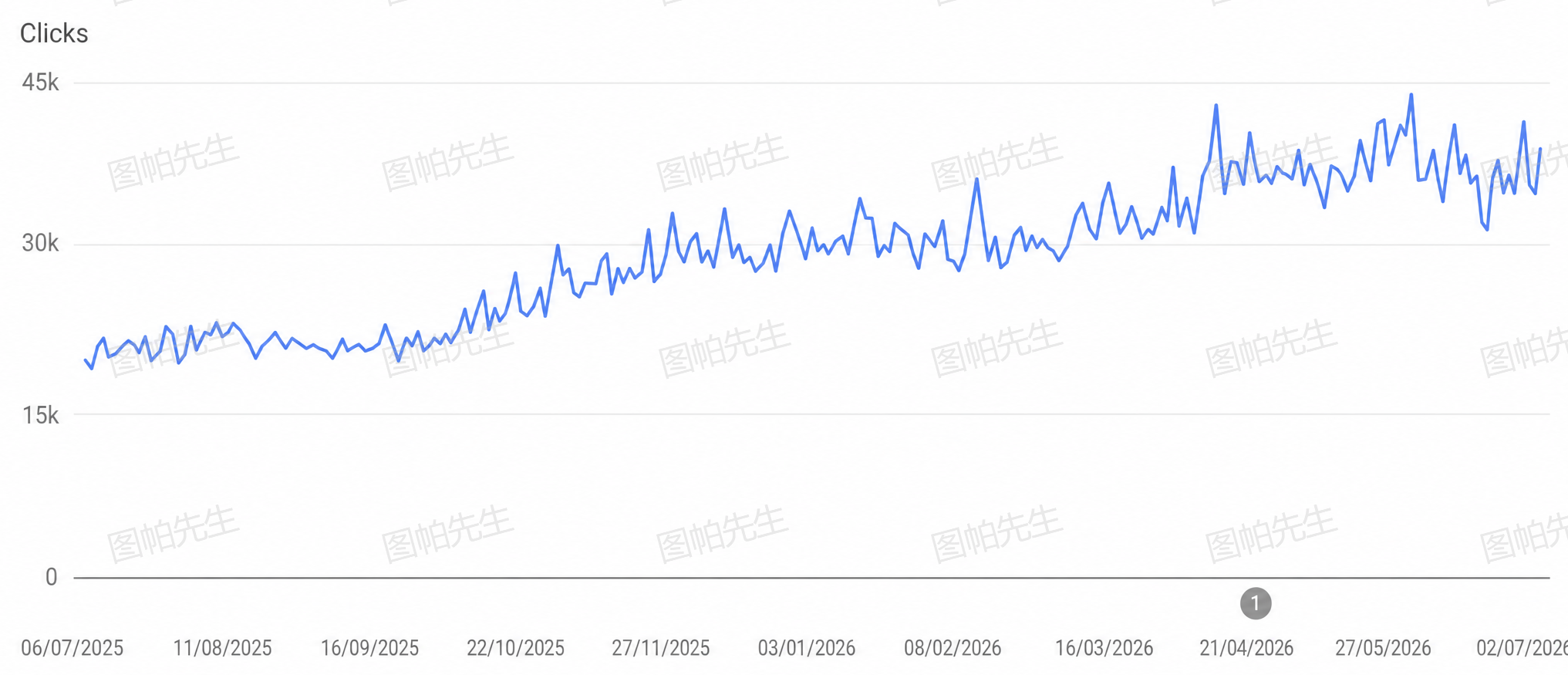1568x675 pixels.
Task: Click the highest peak of the clicks line
Action: point(1411,95)
